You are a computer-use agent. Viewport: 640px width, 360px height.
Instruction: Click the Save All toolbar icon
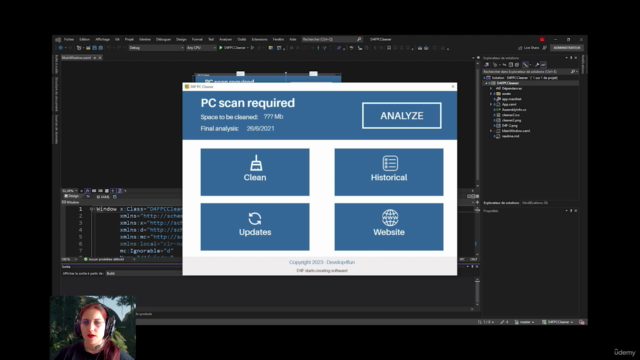100,48
